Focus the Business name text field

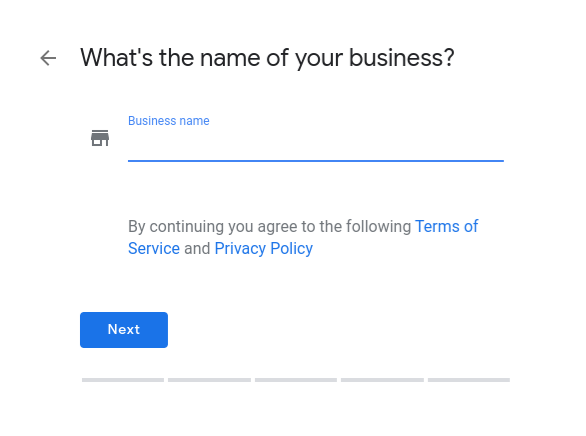click(316, 145)
